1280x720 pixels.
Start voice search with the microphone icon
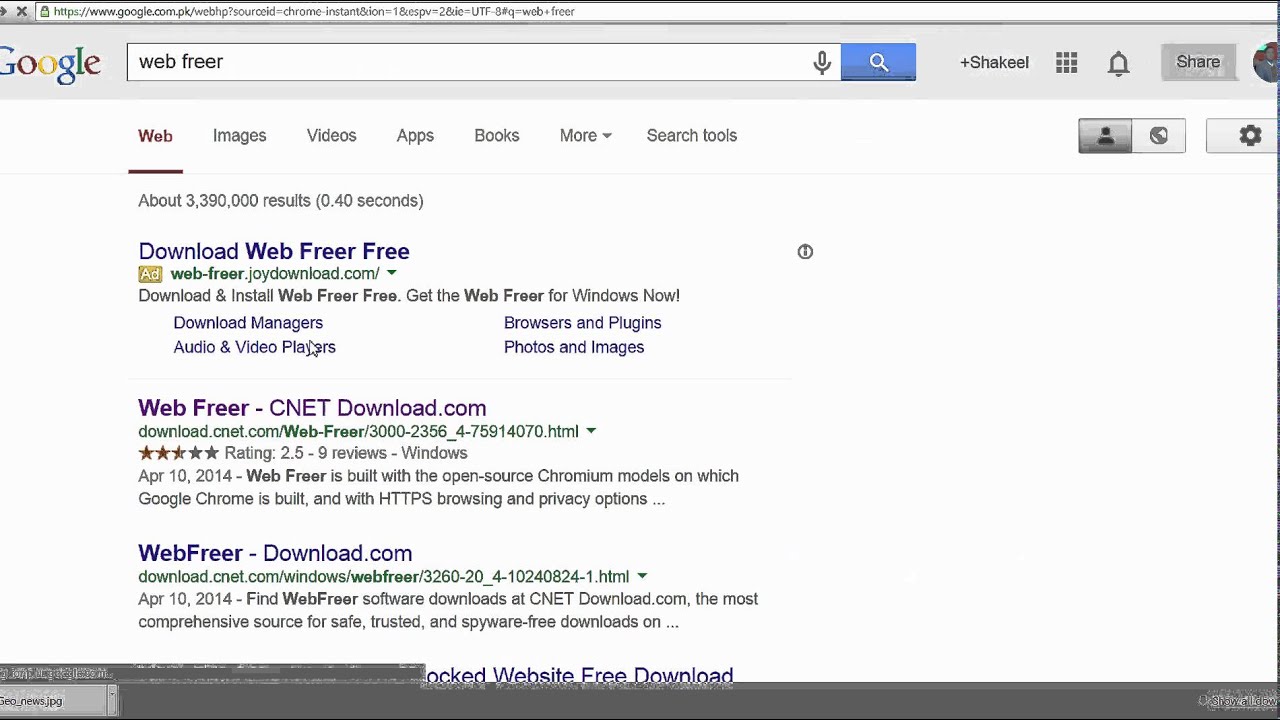click(x=822, y=62)
